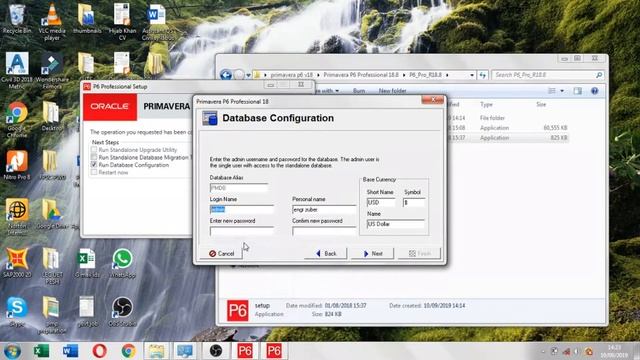
Task: Open the VLC media player desktop icon
Action: pyautogui.click(x=52, y=21)
